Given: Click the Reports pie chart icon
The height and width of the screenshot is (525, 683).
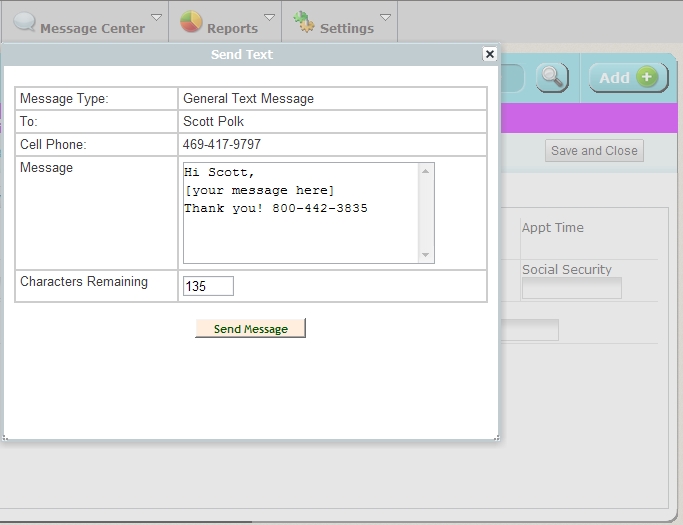Looking at the screenshot, I should pyautogui.click(x=191, y=22).
